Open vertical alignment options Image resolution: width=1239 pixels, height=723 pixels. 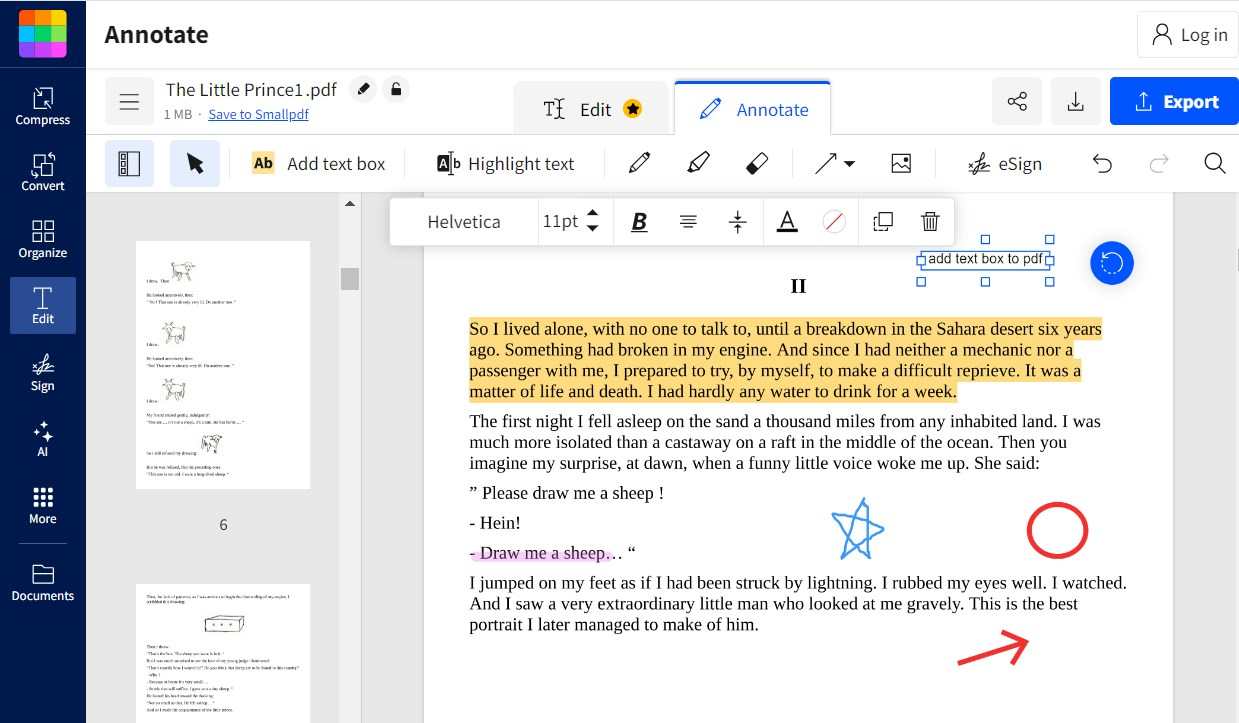738,222
